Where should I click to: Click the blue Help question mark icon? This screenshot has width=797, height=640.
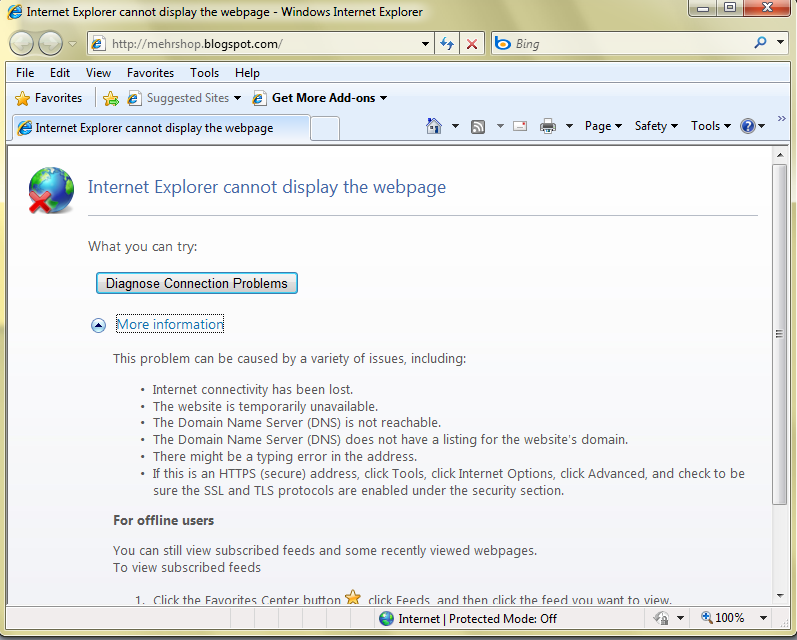(748, 126)
